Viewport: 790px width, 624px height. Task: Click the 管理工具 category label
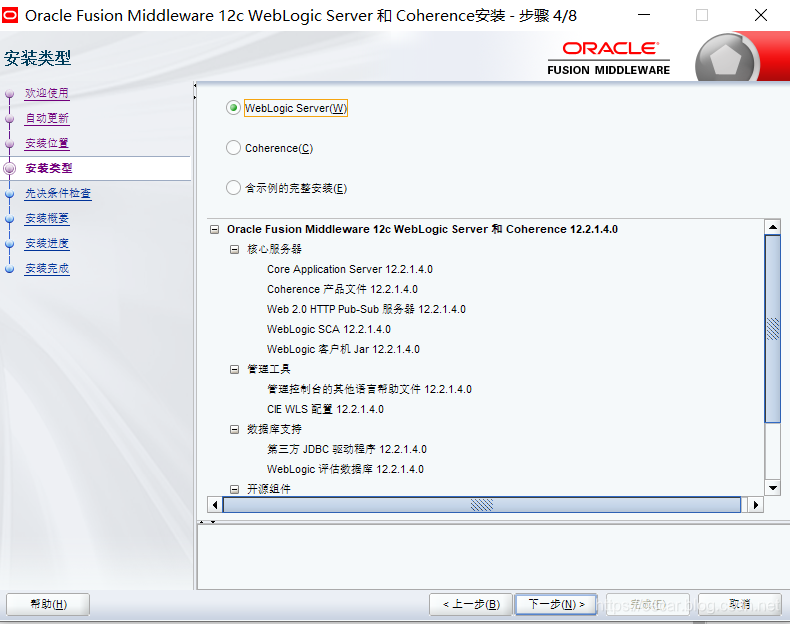tap(269, 369)
